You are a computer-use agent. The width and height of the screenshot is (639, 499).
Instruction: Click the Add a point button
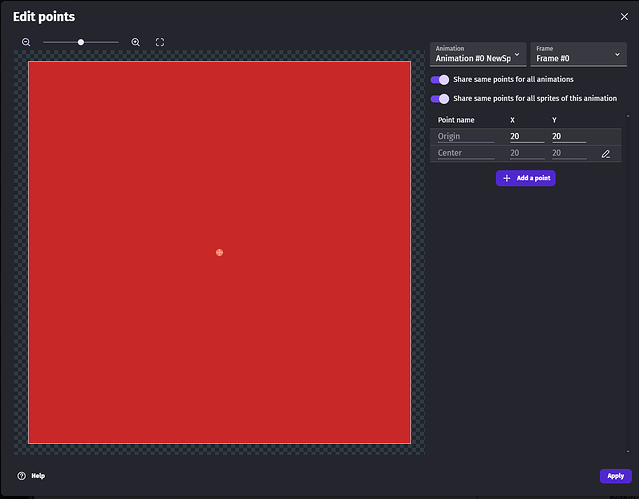tap(525, 178)
